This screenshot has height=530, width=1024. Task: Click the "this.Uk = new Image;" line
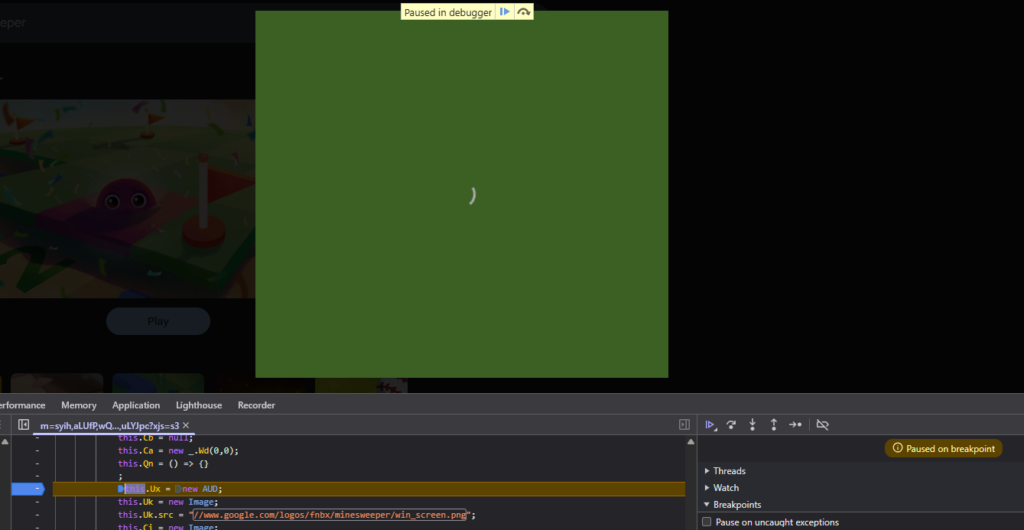tap(168, 502)
